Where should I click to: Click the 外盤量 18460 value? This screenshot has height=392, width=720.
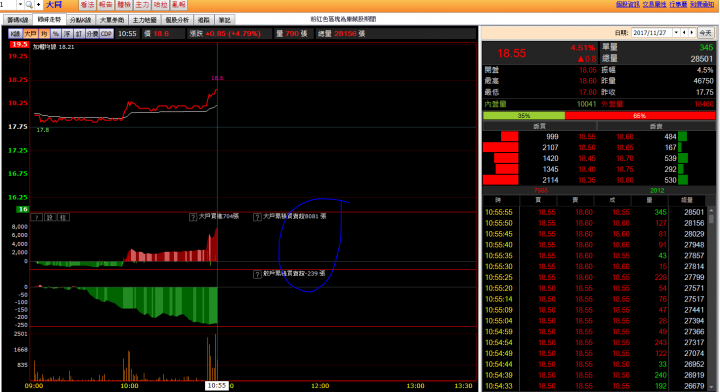coord(703,104)
